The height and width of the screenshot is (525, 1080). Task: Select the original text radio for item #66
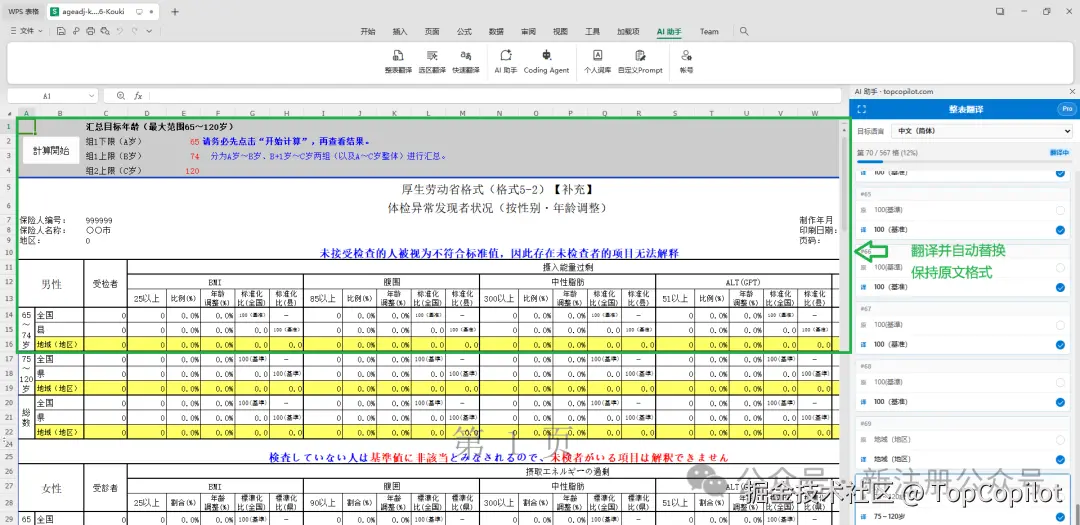[x=1060, y=267]
